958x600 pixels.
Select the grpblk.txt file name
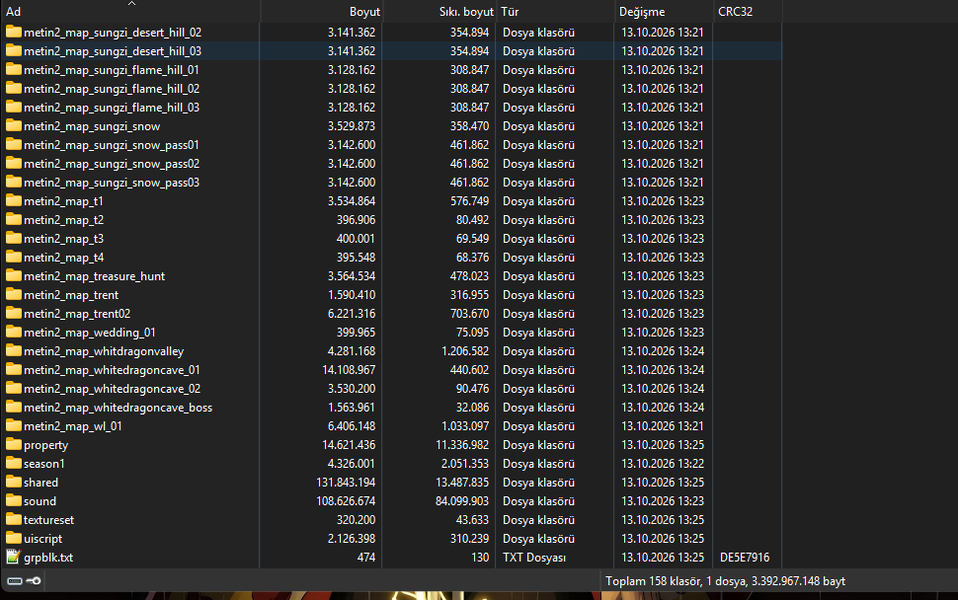48,557
